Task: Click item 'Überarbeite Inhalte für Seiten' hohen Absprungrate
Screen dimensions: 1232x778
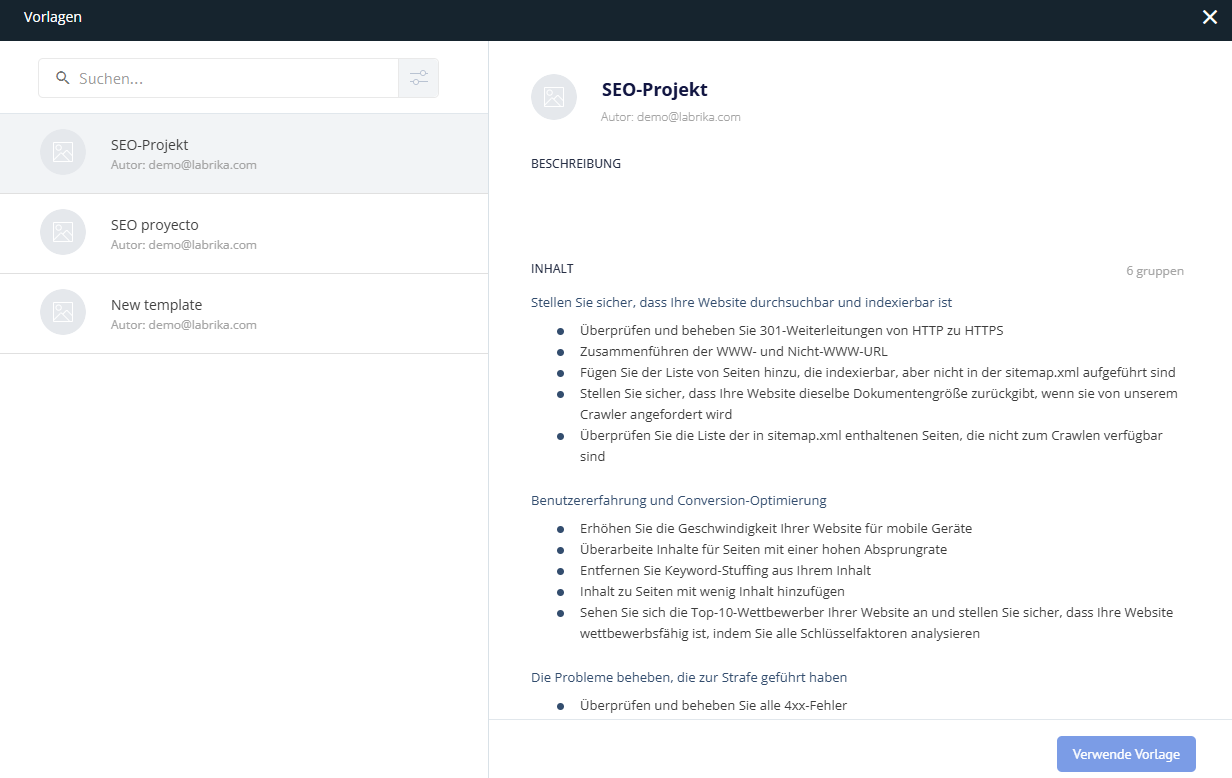Action: [x=763, y=549]
